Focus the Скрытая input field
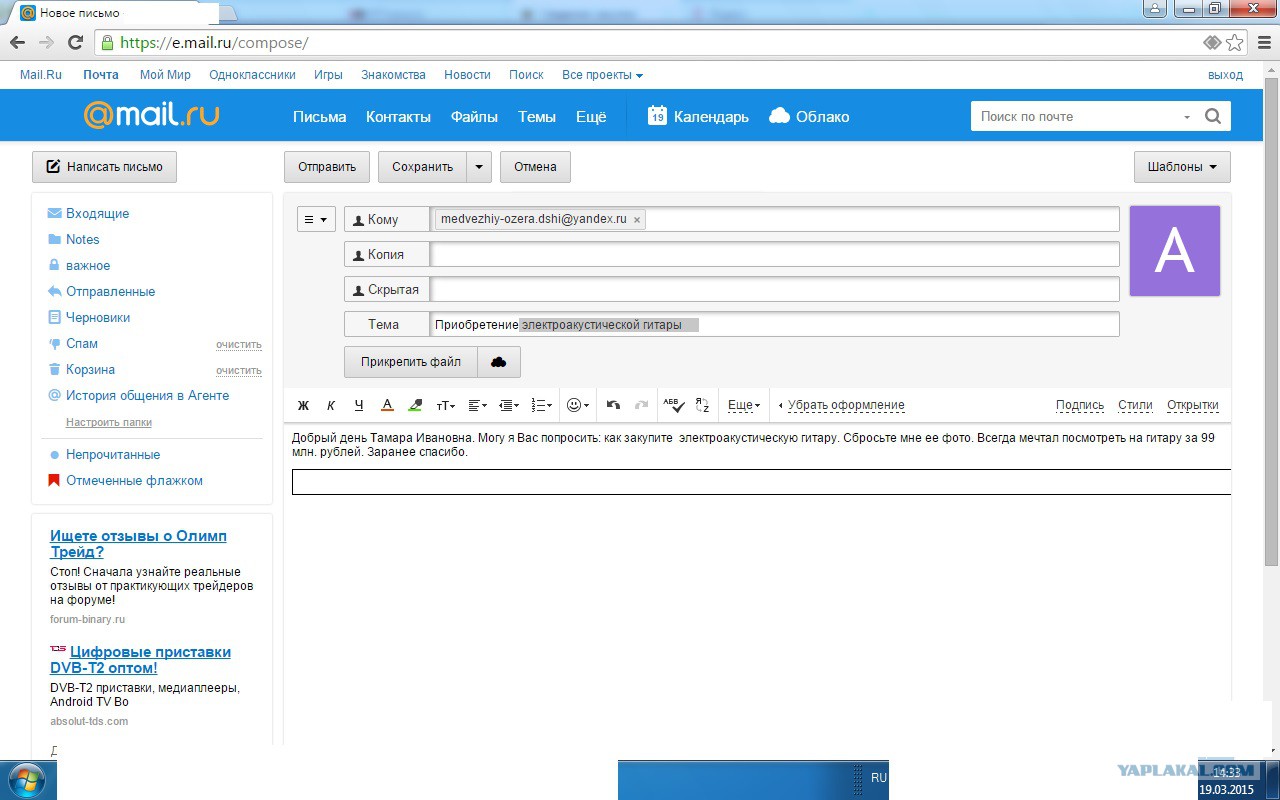This screenshot has width=1280, height=800. (775, 290)
